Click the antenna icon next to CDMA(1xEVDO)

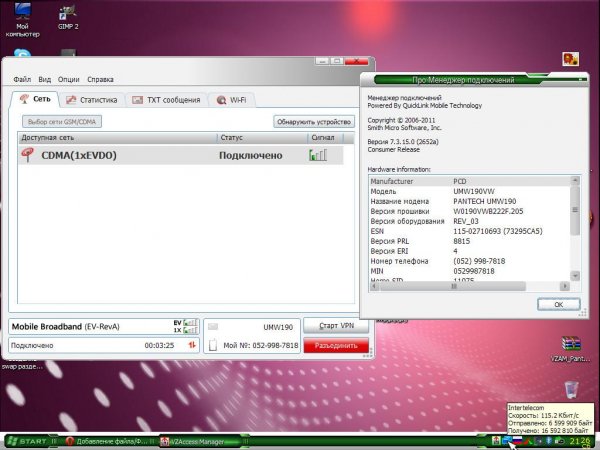[27, 155]
